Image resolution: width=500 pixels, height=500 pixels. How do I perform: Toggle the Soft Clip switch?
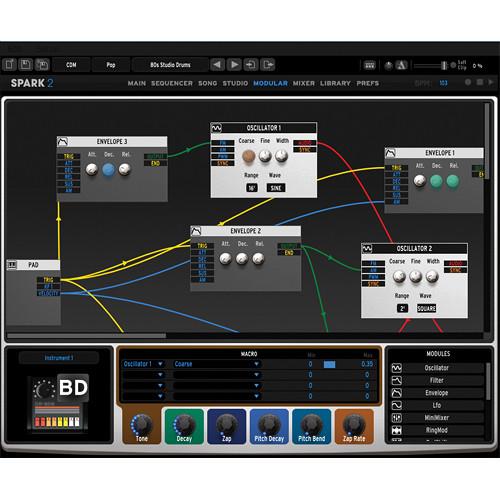(x=453, y=65)
